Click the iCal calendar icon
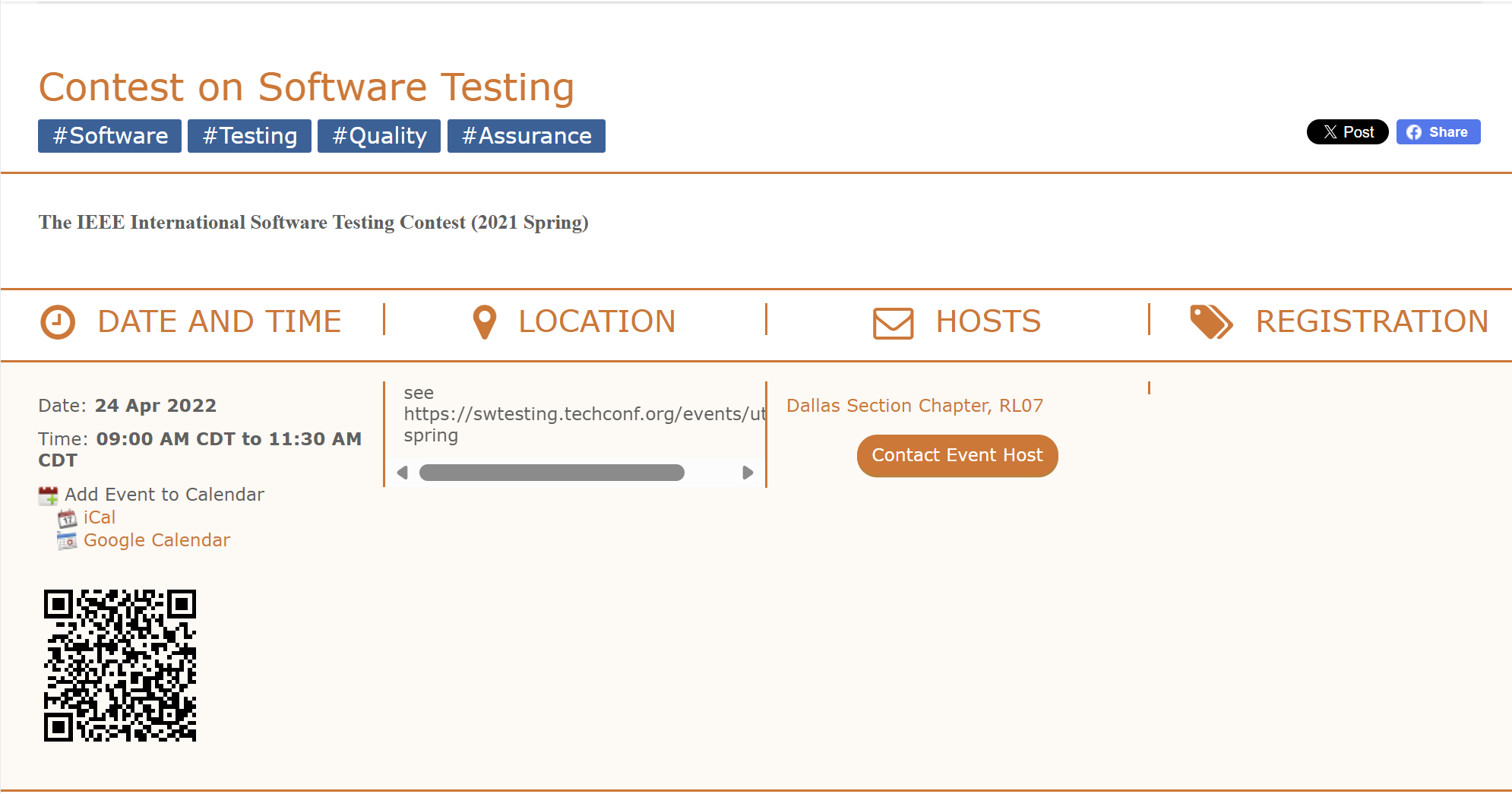This screenshot has width=1512, height=794. [68, 518]
